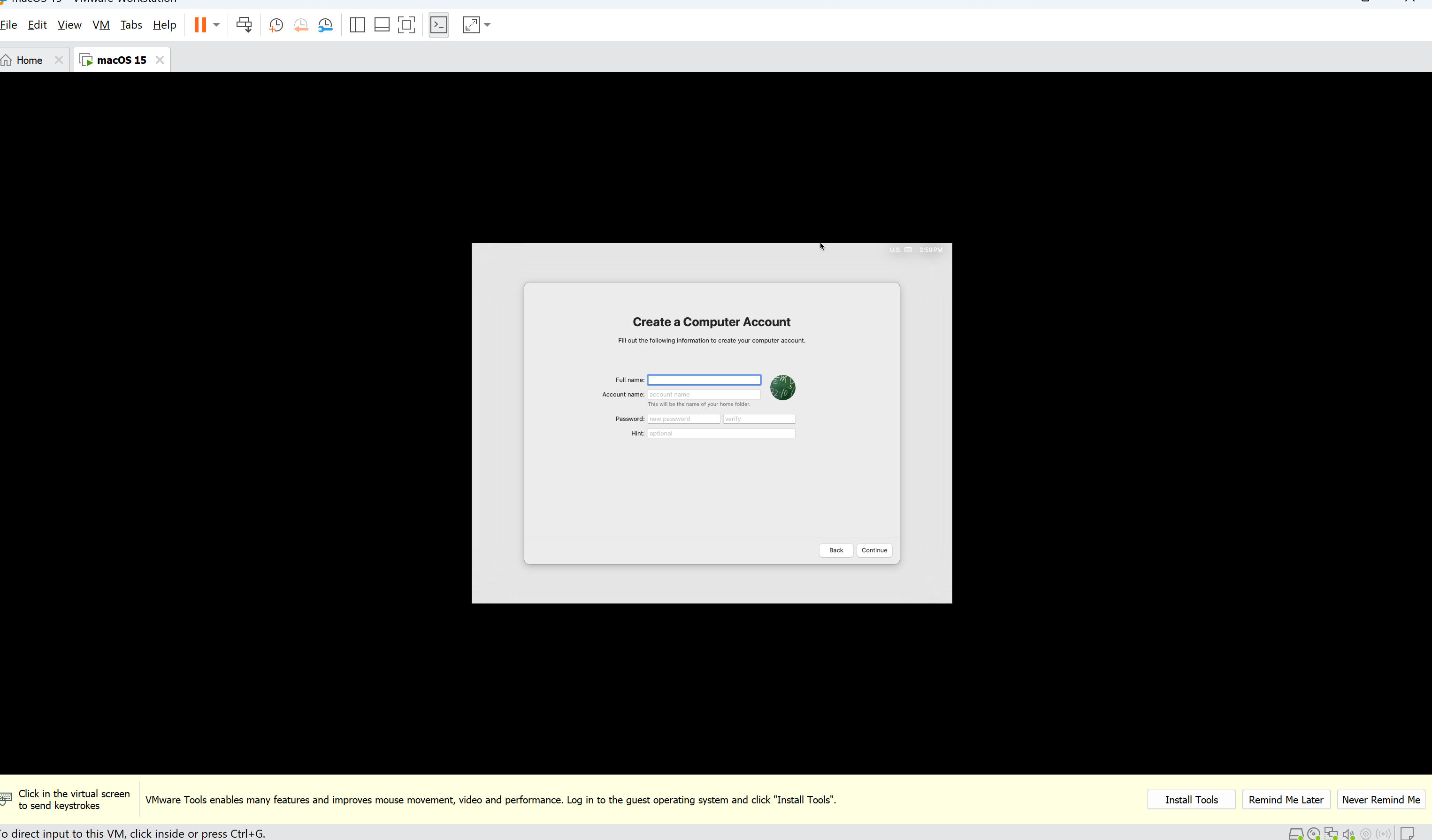The image size is (1432, 840).
Task: Click the Install Tools button
Action: (1191, 800)
